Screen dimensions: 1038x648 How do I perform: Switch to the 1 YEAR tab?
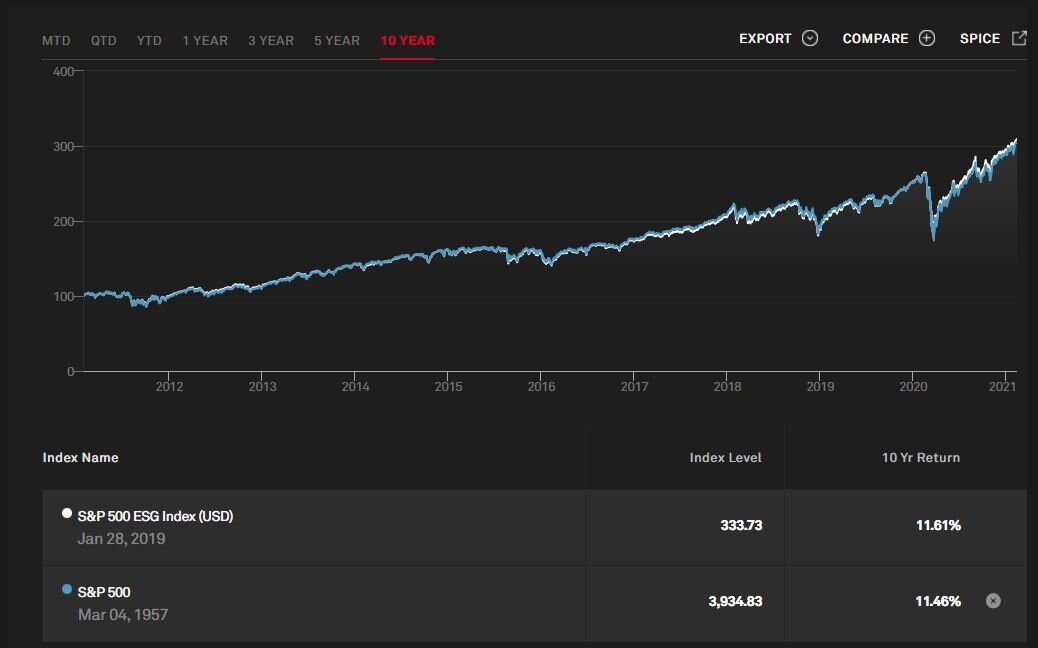coord(205,41)
